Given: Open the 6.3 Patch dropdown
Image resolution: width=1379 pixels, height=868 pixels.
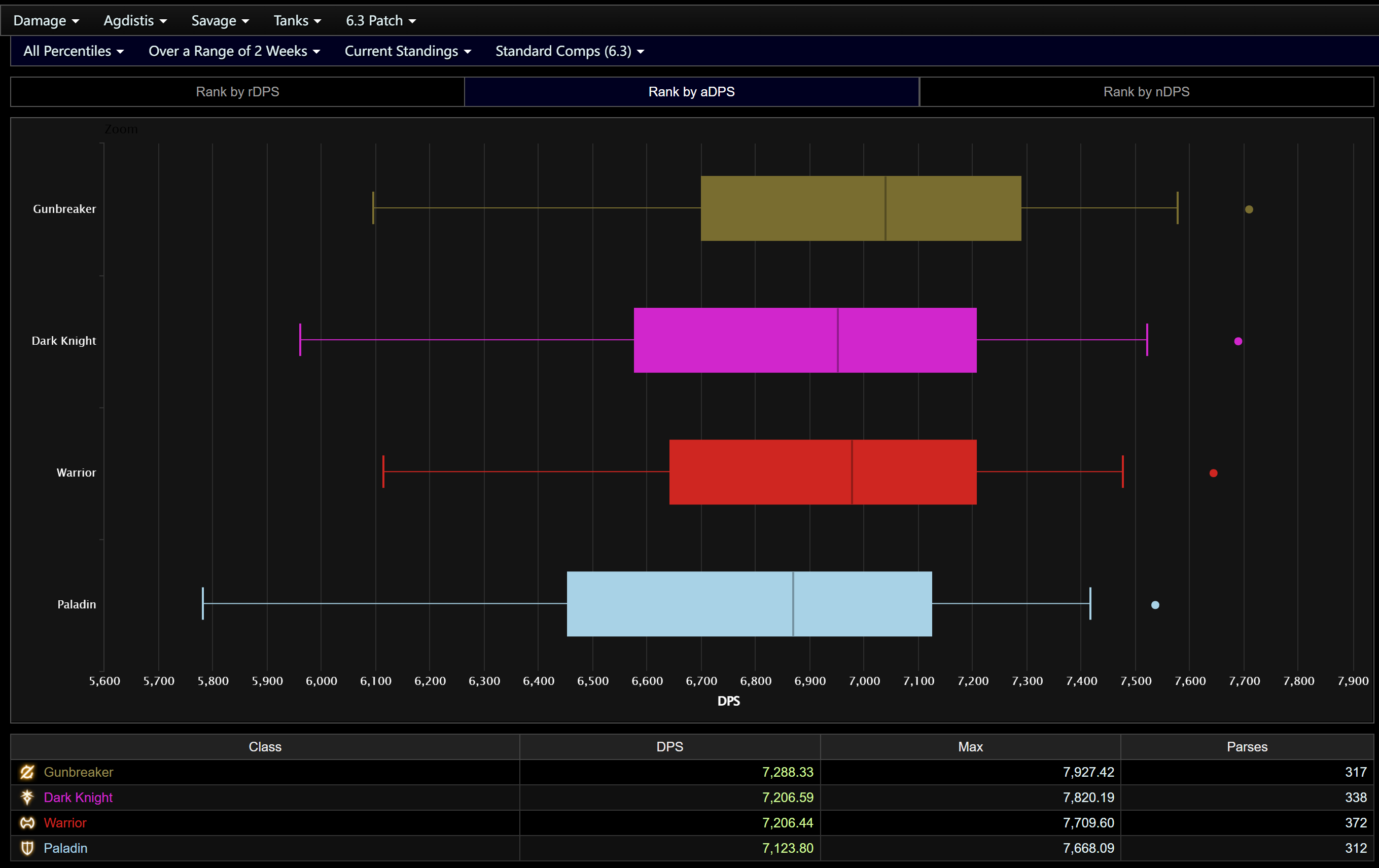Looking at the screenshot, I should tap(380, 21).
